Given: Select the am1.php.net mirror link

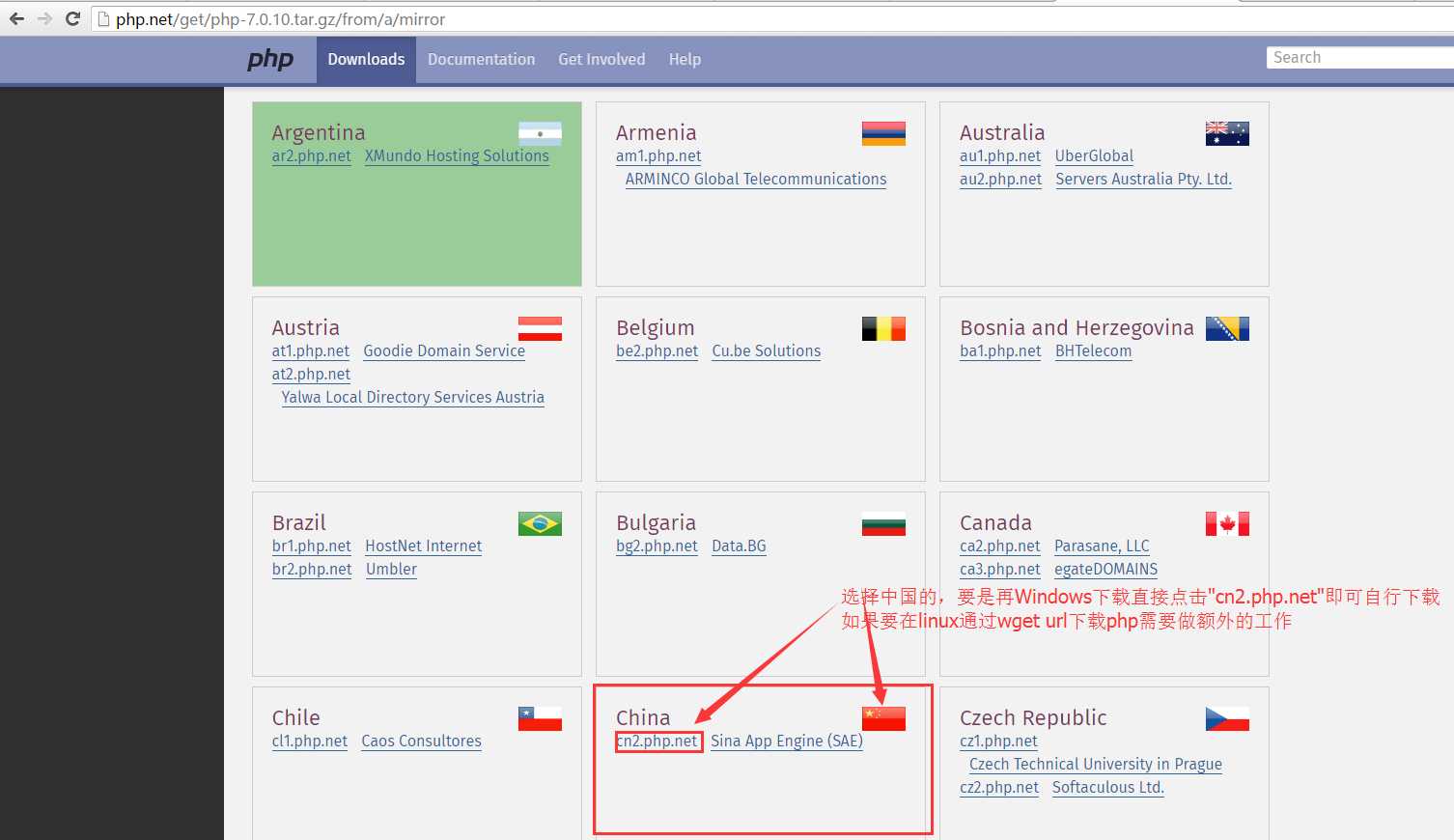Looking at the screenshot, I should coord(658,155).
